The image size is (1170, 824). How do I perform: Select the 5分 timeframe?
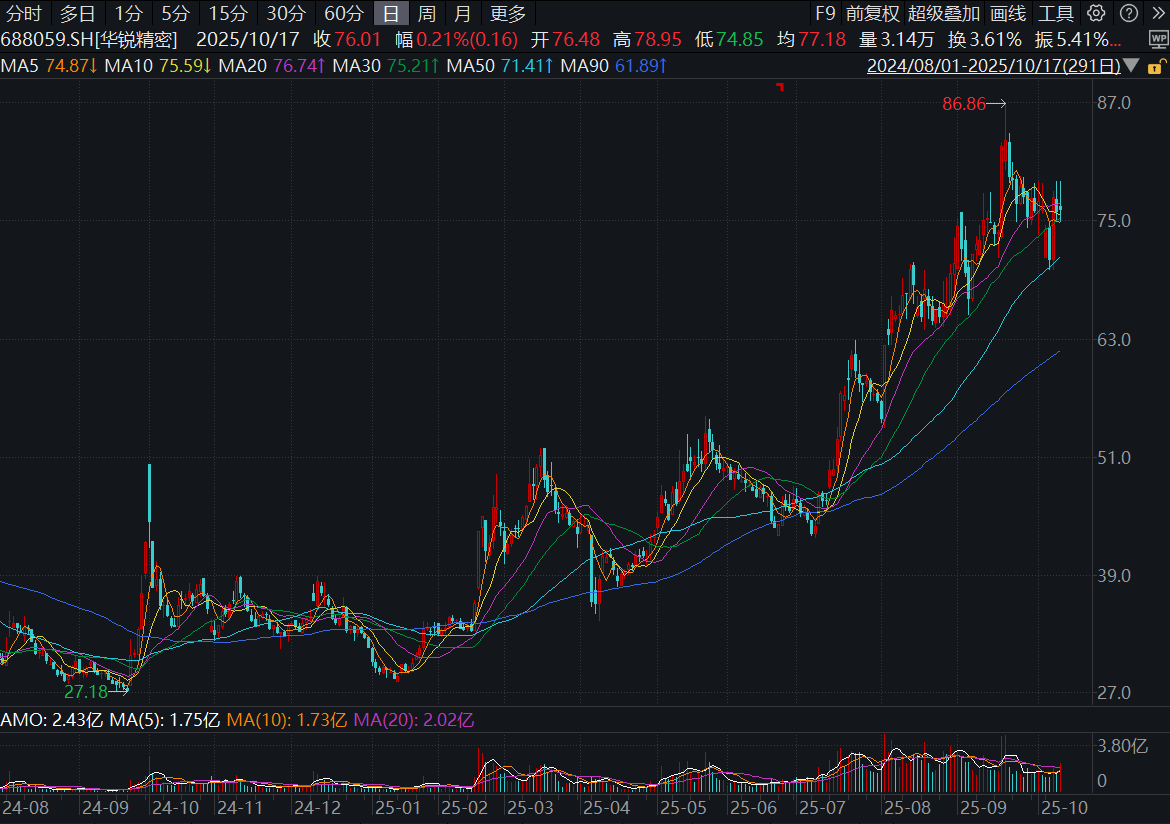[179, 14]
